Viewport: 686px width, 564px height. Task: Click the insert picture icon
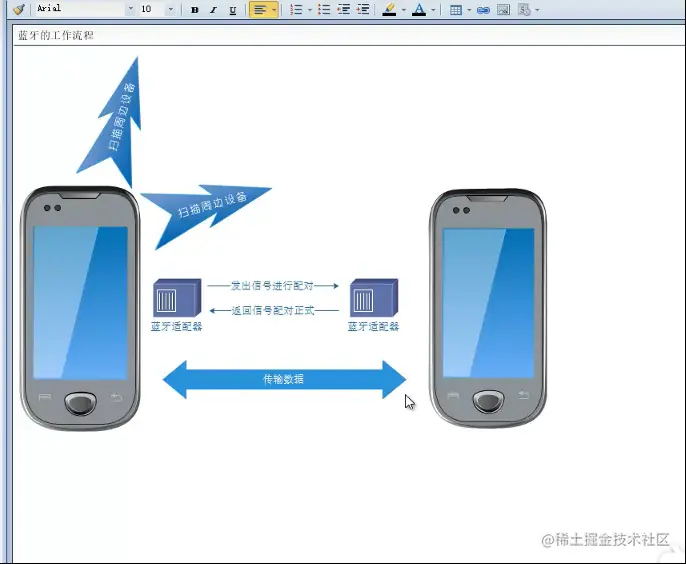[x=504, y=10]
